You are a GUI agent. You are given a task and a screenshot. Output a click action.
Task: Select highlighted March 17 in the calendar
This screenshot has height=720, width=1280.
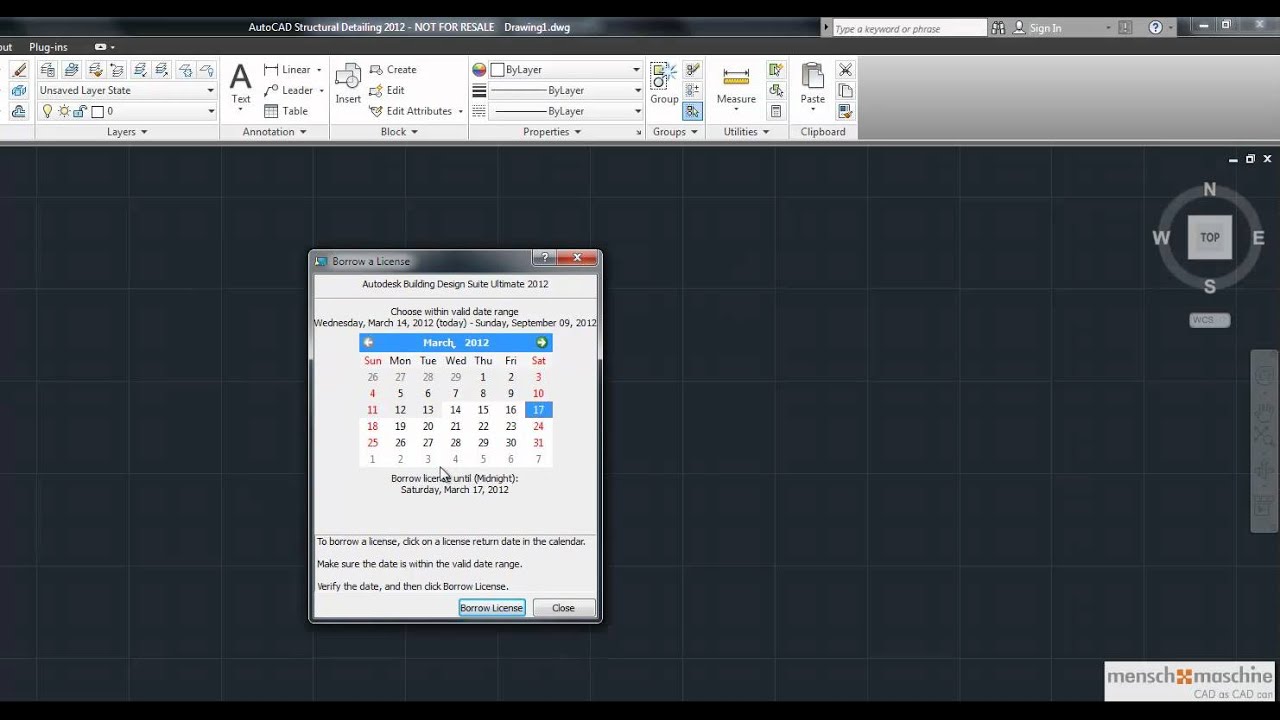tap(538, 410)
